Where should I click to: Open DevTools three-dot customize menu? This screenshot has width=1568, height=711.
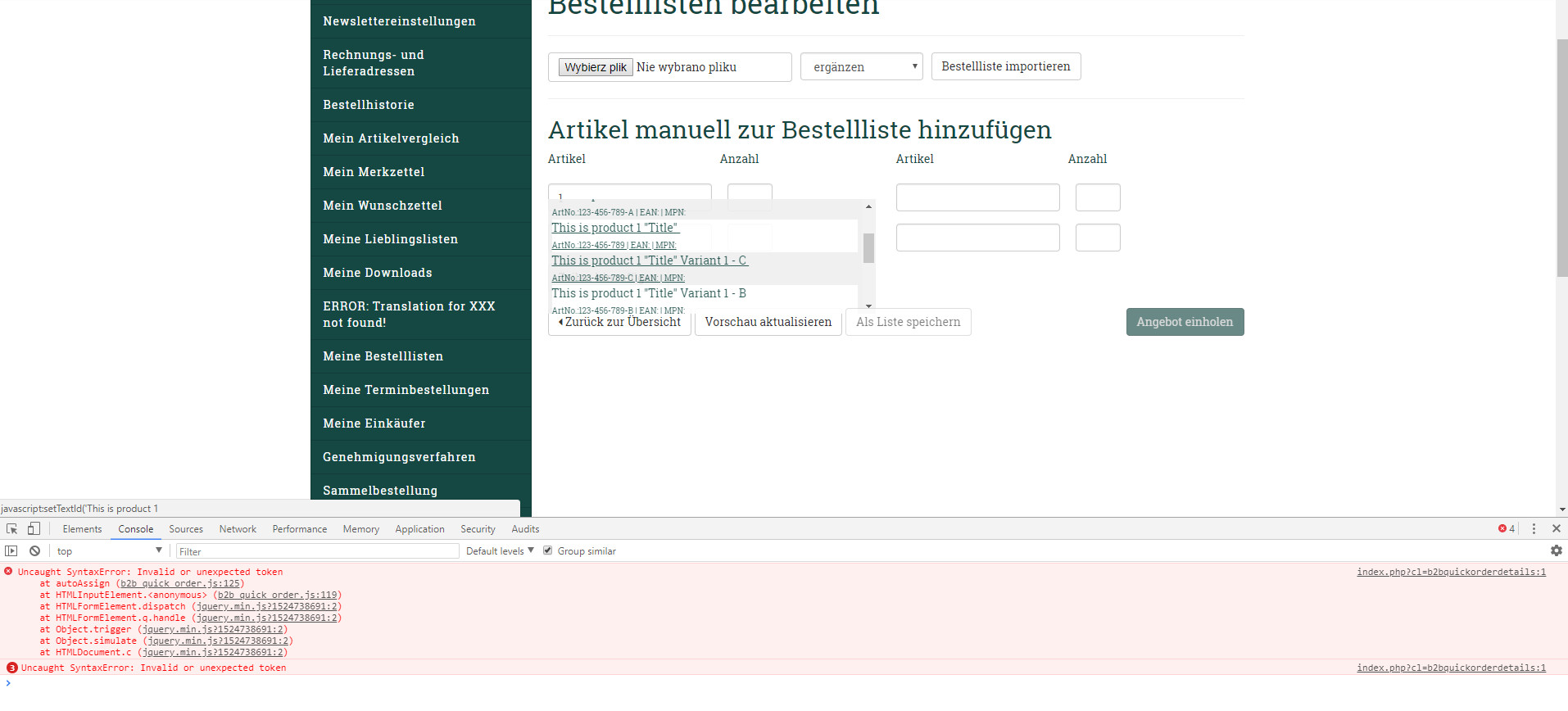1534,529
